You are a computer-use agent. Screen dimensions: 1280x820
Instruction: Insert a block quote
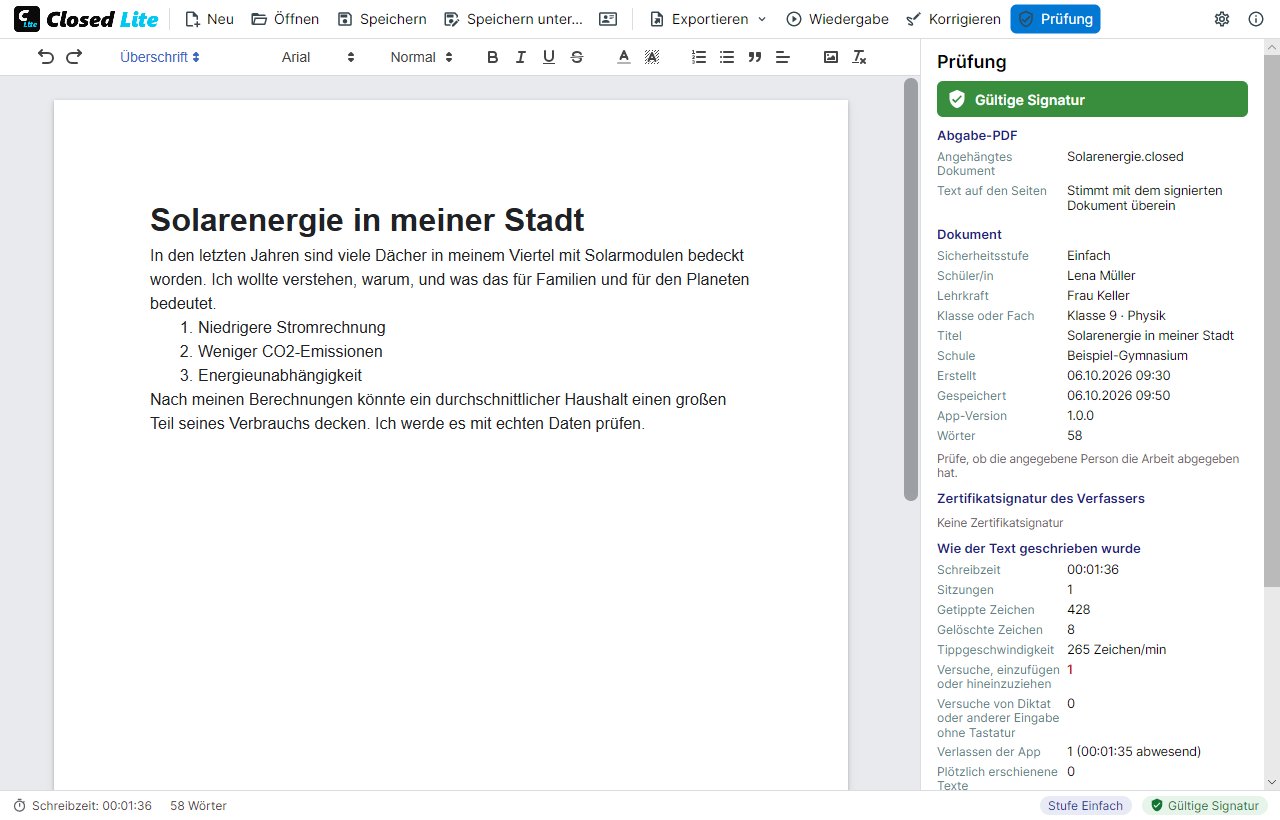pos(755,57)
